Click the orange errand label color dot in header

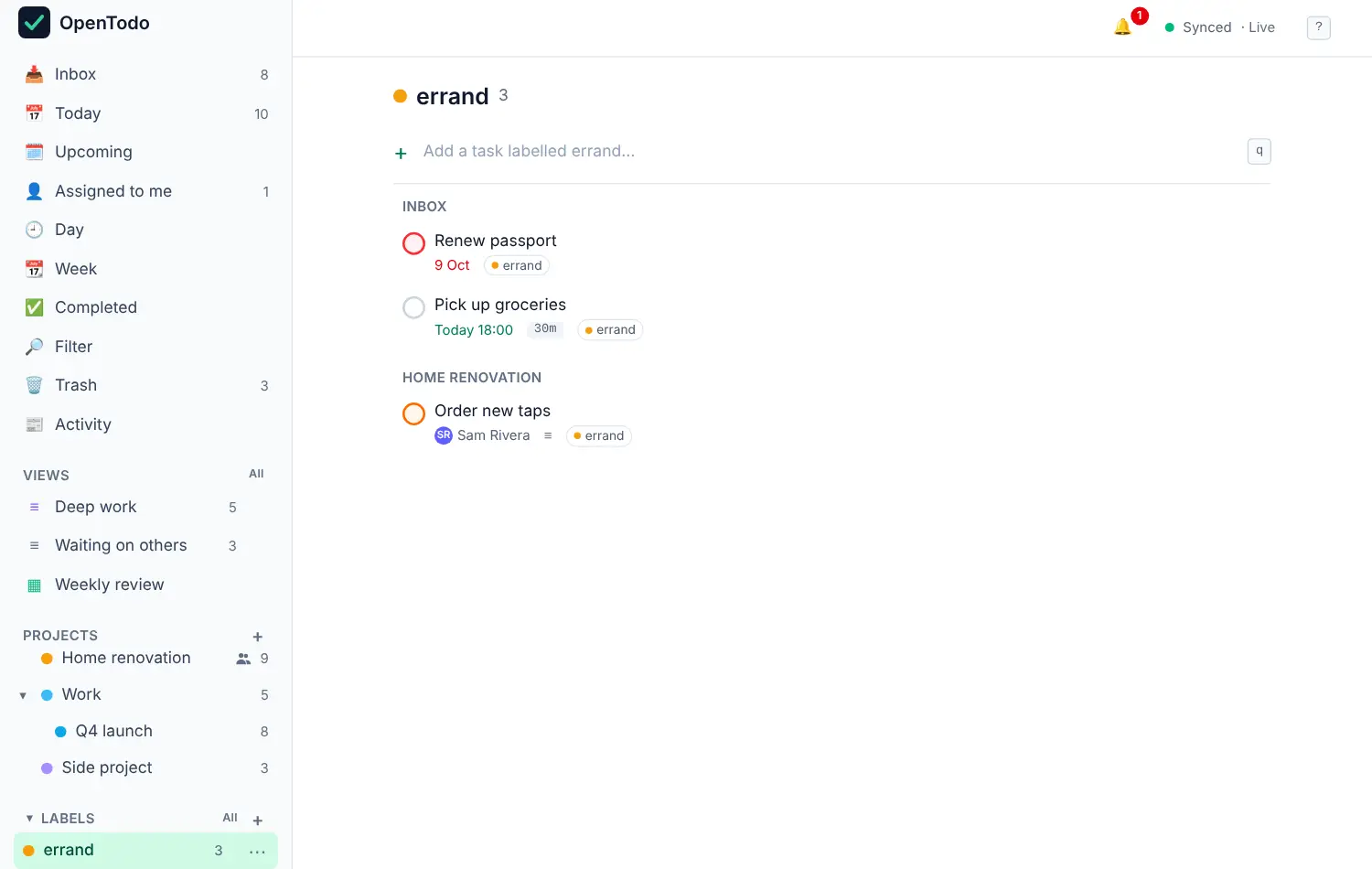coord(400,96)
